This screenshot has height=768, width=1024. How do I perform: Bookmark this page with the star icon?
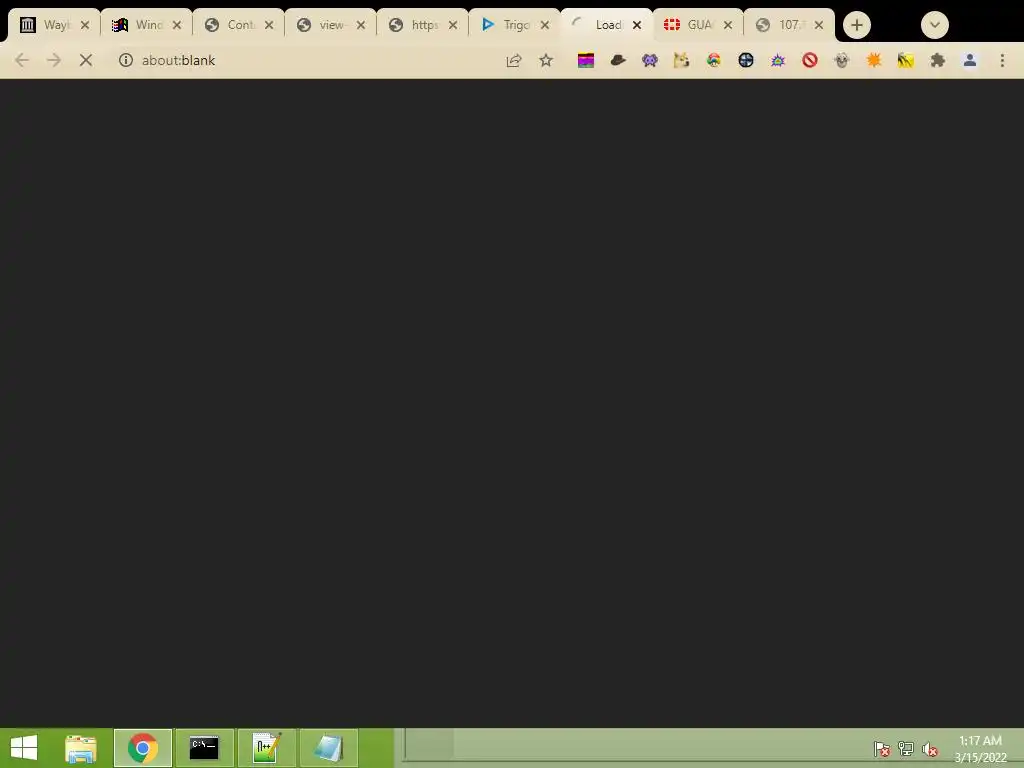(546, 60)
